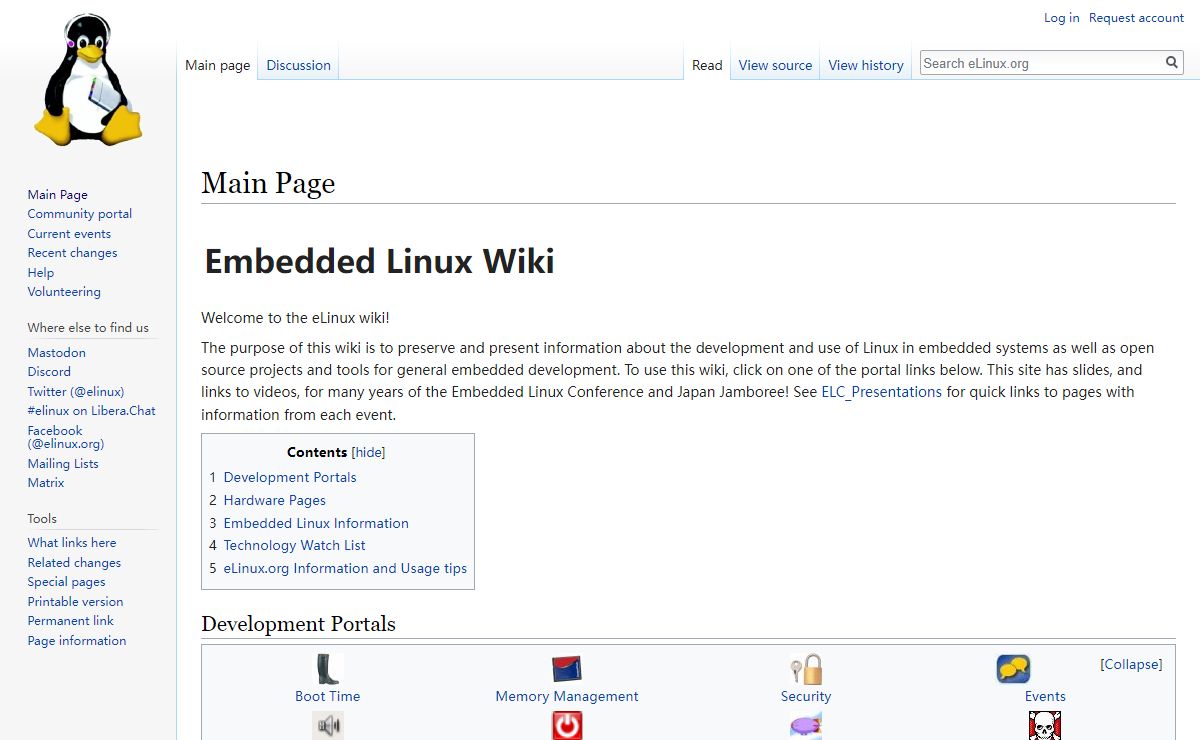Open What links here tool
The height and width of the screenshot is (740, 1200).
click(72, 543)
